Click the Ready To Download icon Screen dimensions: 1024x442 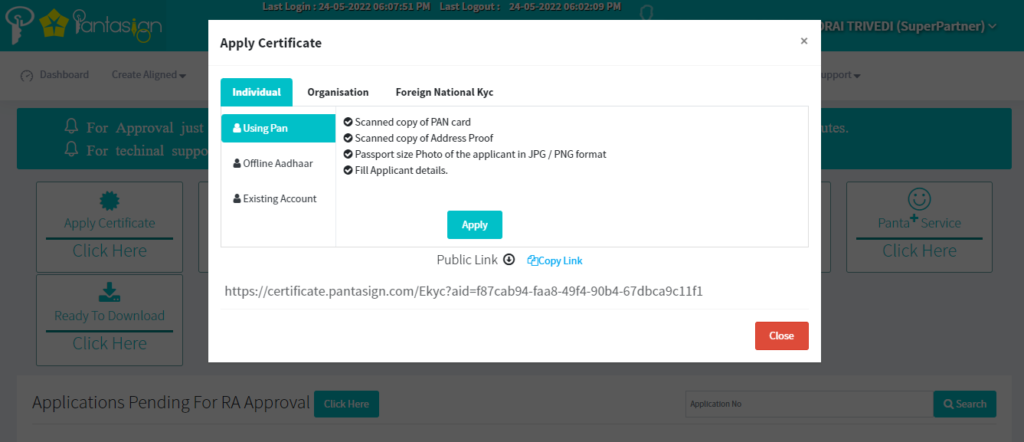tap(109, 292)
